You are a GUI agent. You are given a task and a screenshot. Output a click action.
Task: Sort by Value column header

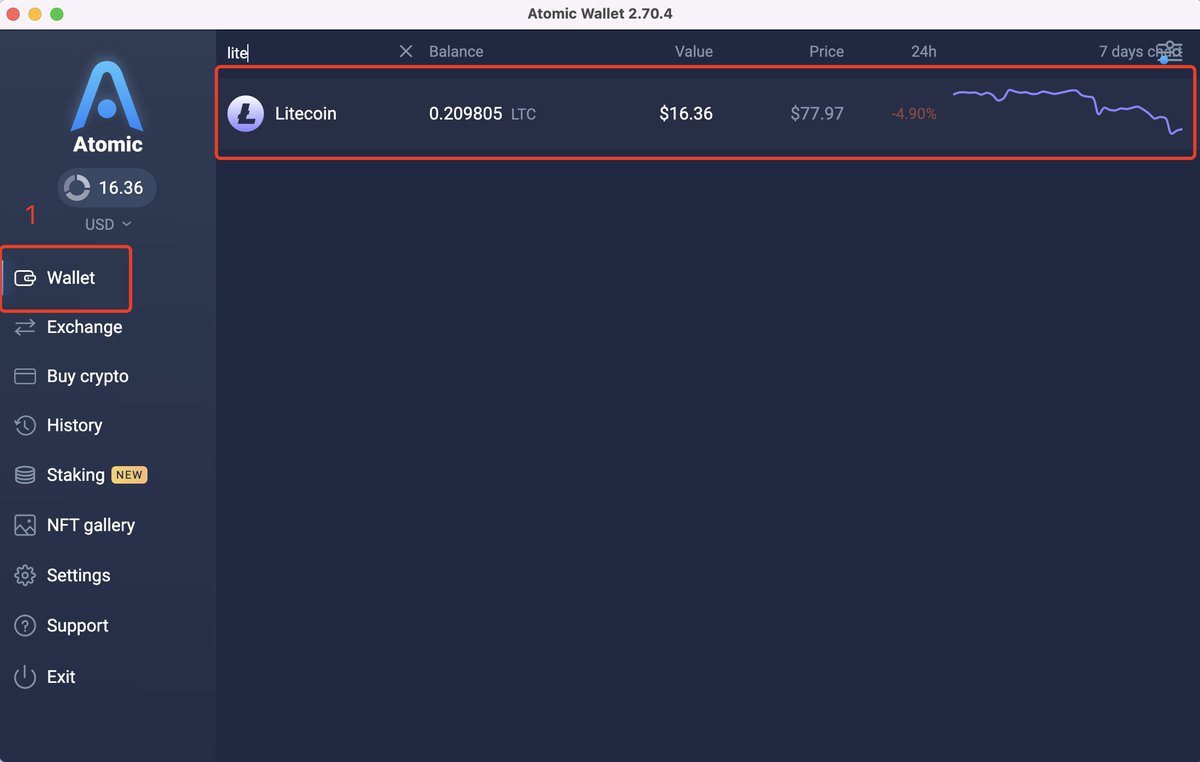(x=694, y=52)
